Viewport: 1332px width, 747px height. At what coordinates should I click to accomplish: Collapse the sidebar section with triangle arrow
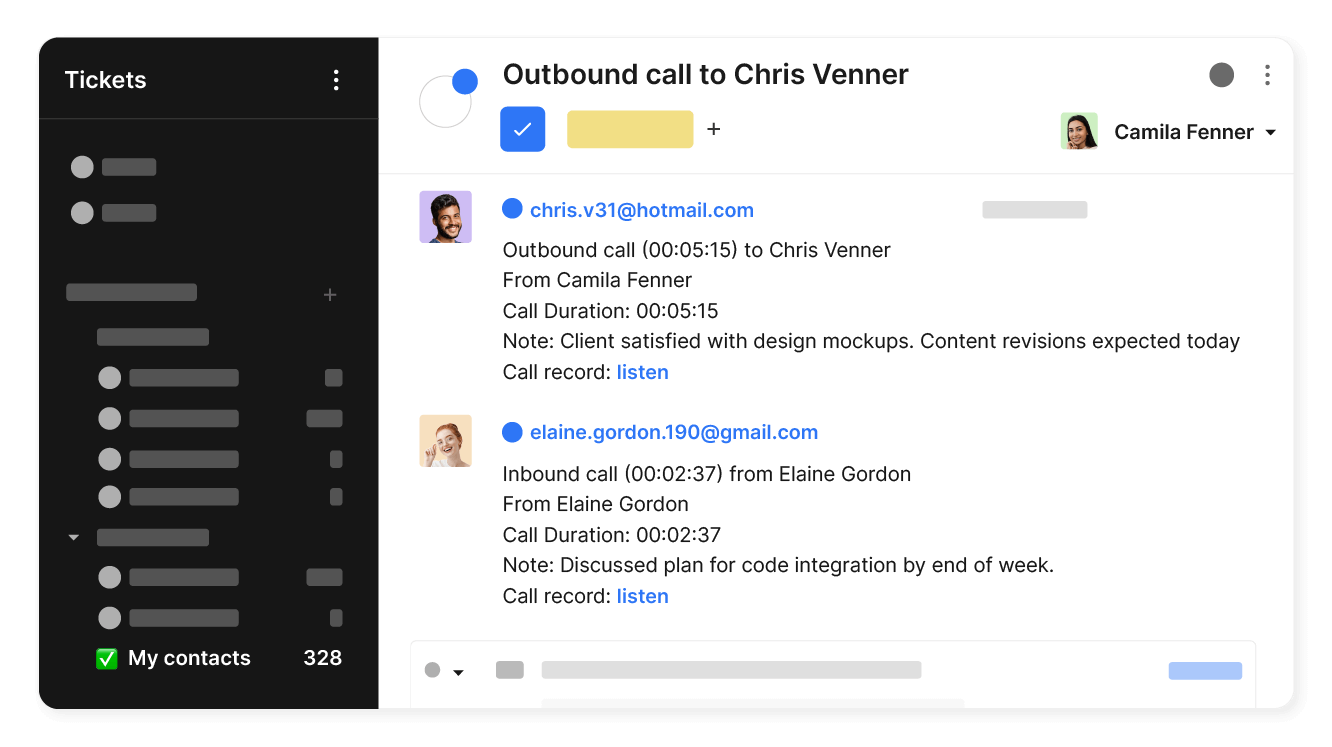pyautogui.click(x=73, y=538)
